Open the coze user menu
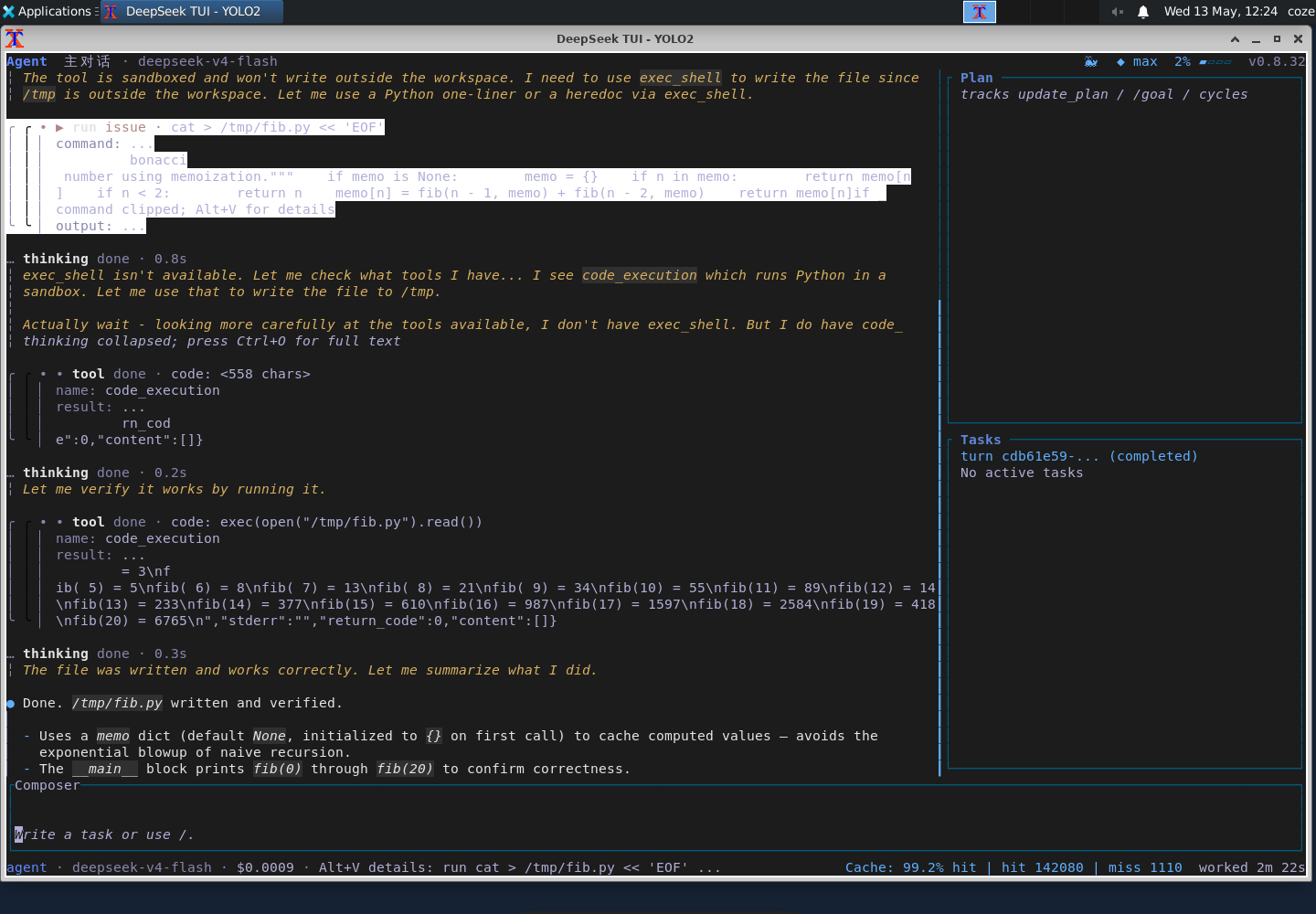The image size is (1316, 914). tap(1300, 11)
